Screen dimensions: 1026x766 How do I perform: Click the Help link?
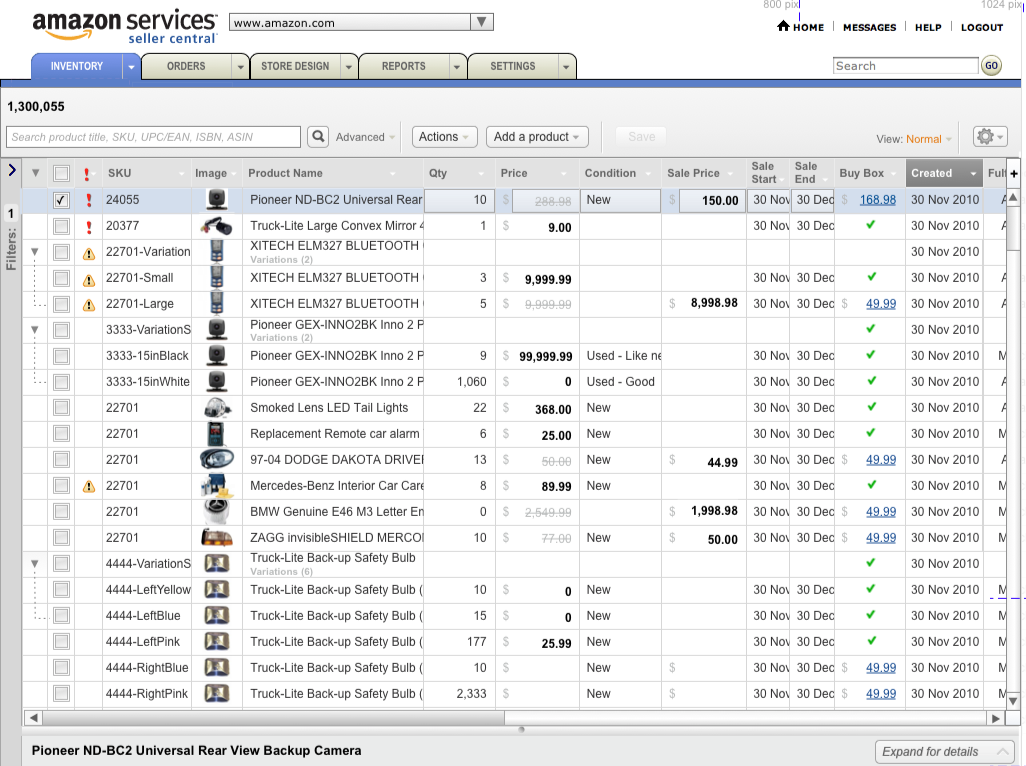point(928,27)
